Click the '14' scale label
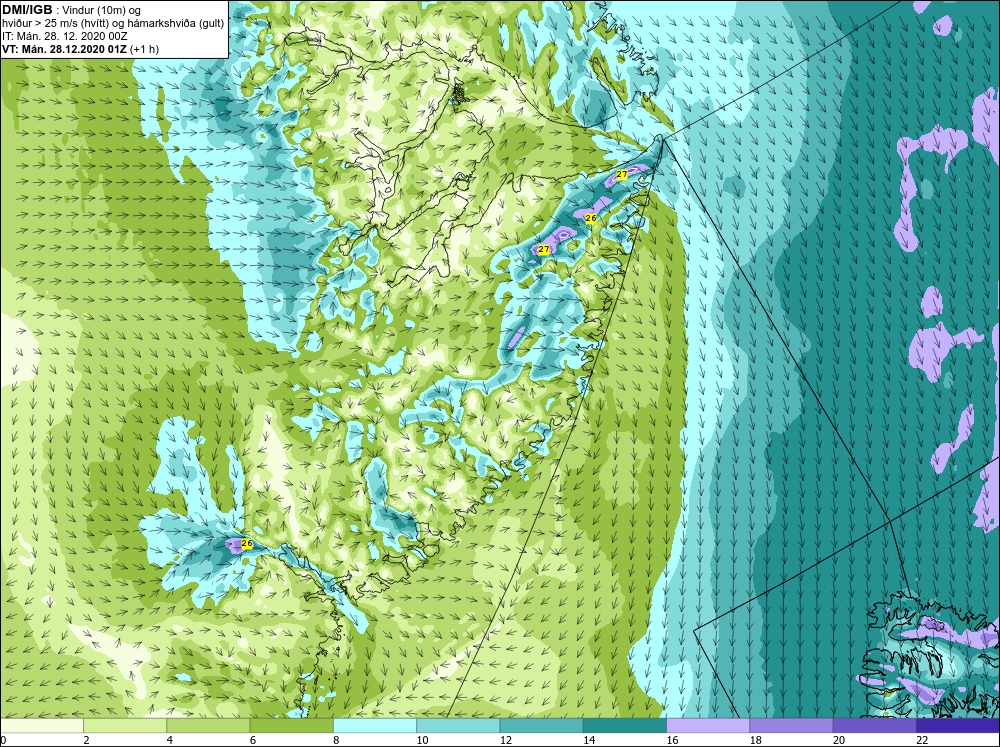 589,740
